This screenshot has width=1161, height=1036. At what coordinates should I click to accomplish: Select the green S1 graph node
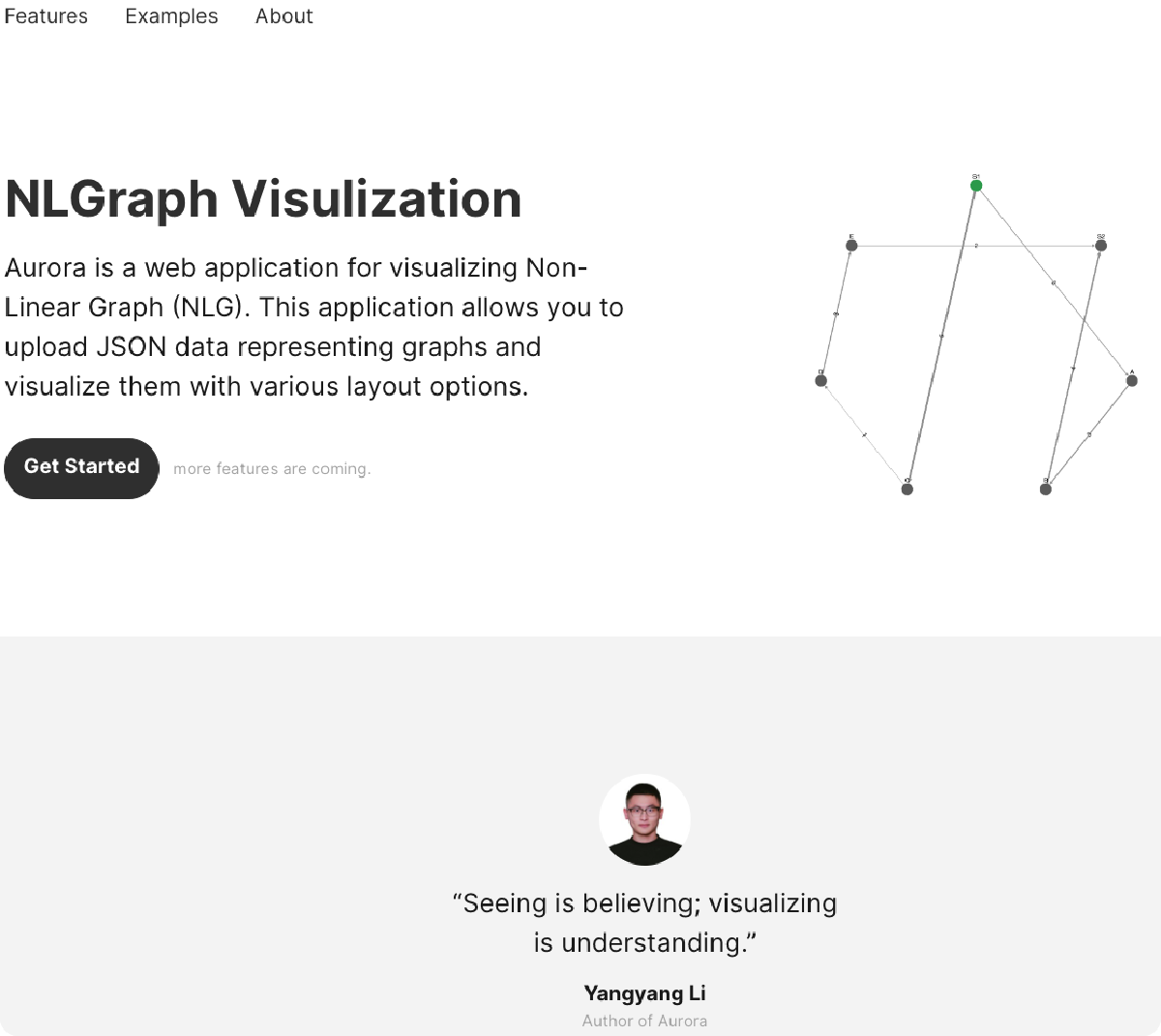pyautogui.click(x=976, y=186)
